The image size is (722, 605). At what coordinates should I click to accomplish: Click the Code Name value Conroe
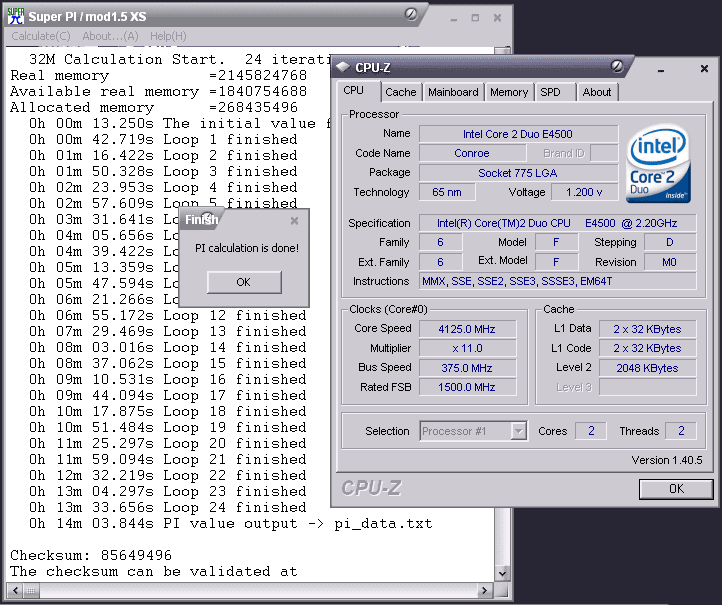click(x=472, y=153)
